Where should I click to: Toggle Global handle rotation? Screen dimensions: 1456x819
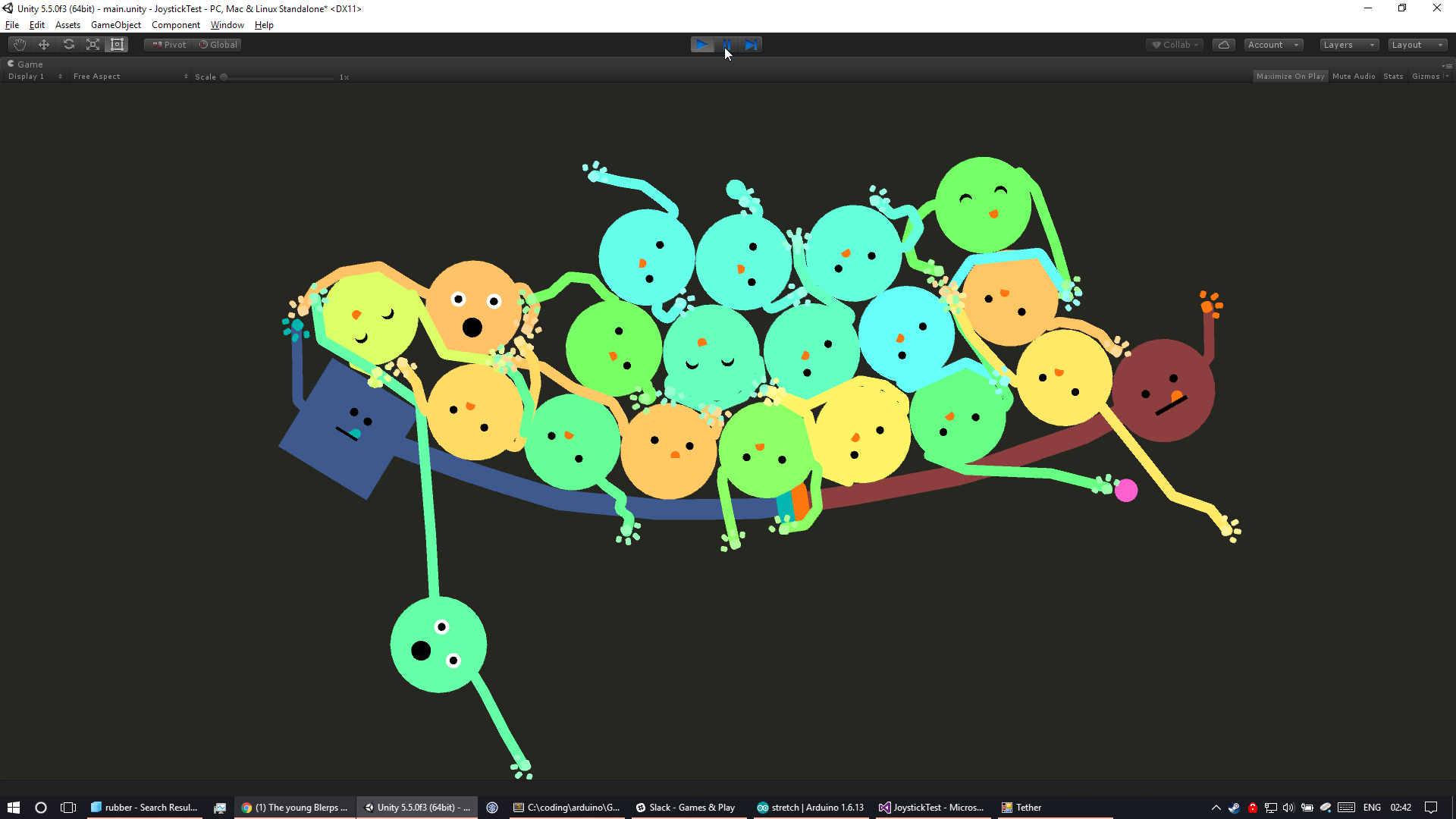218,45
